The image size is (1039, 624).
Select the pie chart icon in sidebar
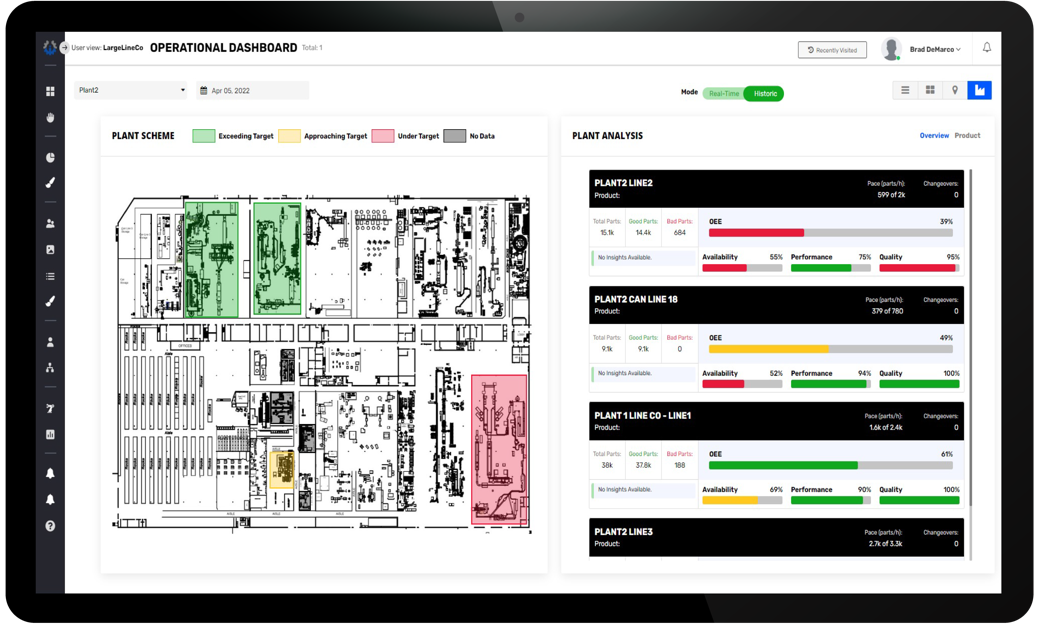(x=49, y=156)
